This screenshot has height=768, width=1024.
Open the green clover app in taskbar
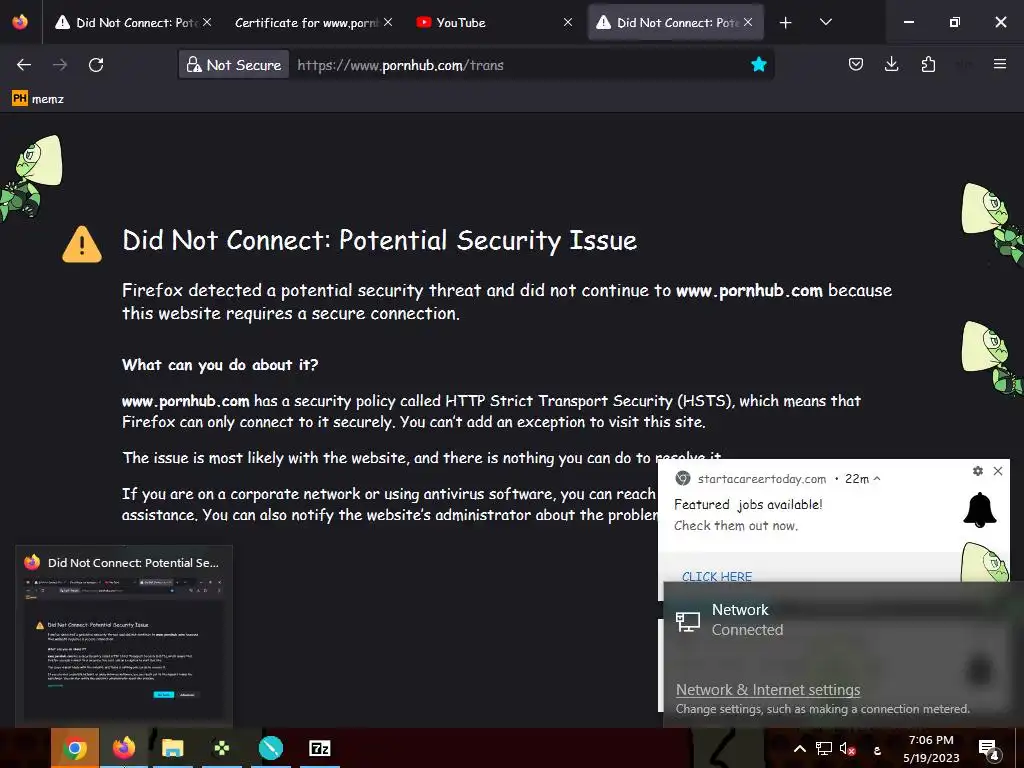[x=221, y=748]
